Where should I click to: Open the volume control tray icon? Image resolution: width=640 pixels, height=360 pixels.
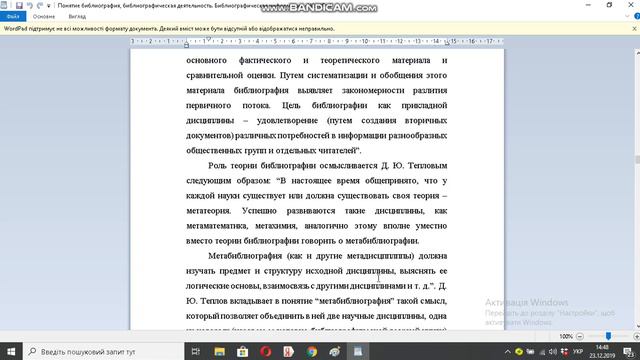553,351
